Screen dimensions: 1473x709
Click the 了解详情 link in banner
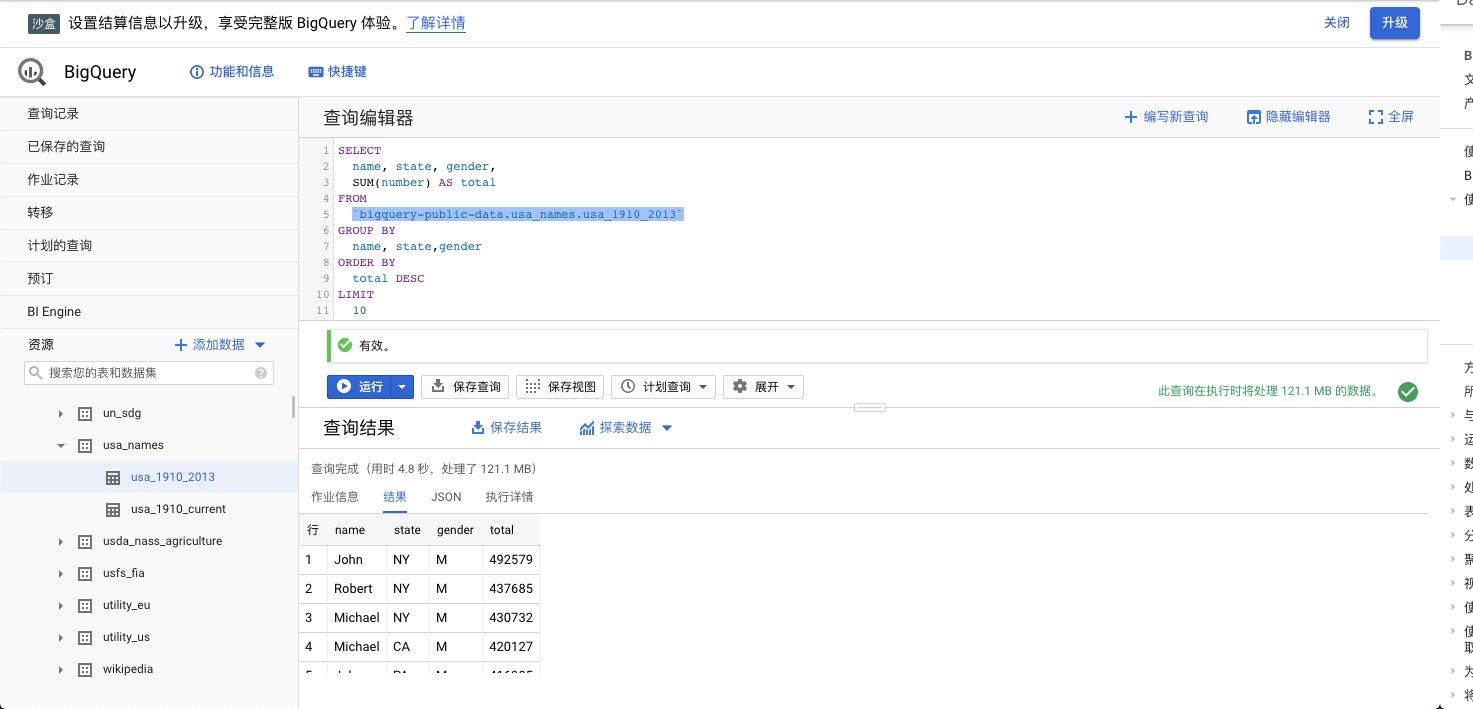pos(436,23)
